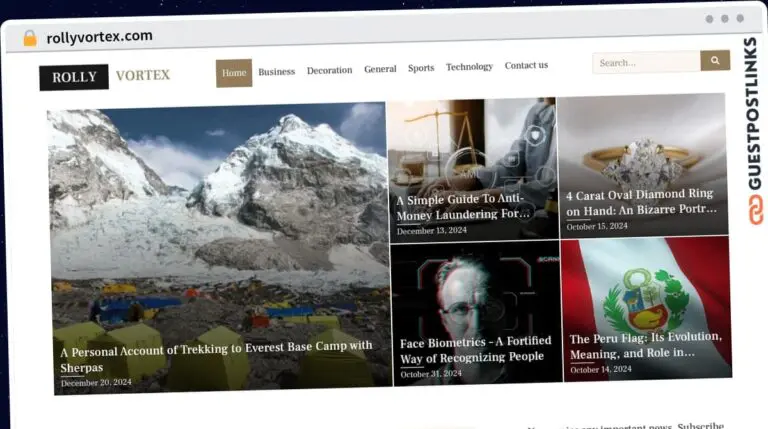
Task: Read the Anti-Money Laundering guide article
Action: 462,207
